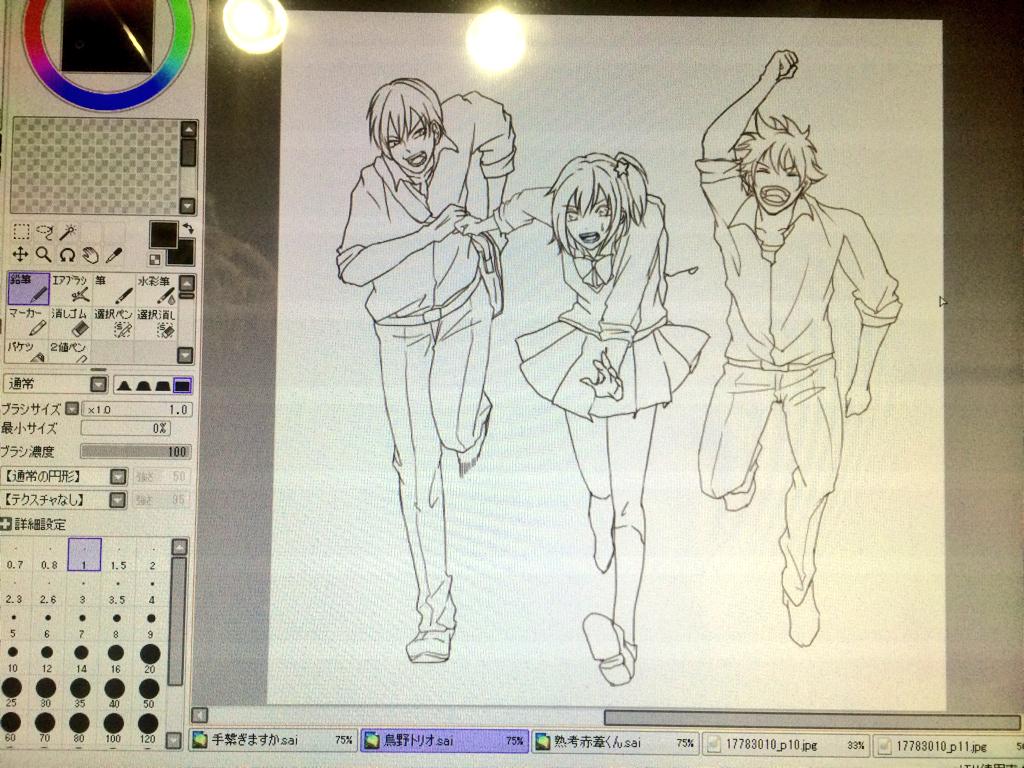
Task: Choose the 鉛筆 pencil brush
Action: [29, 289]
